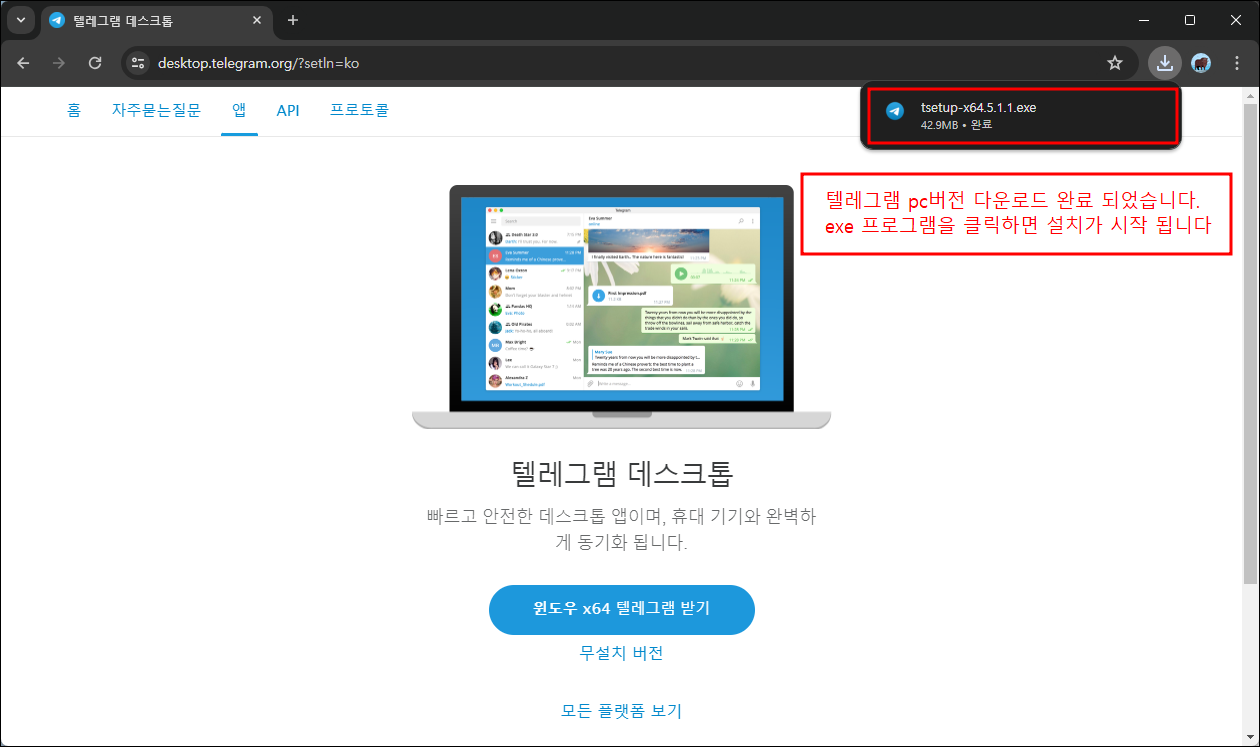Open the 무설치 버전 link
1260x747 pixels.
pos(621,653)
